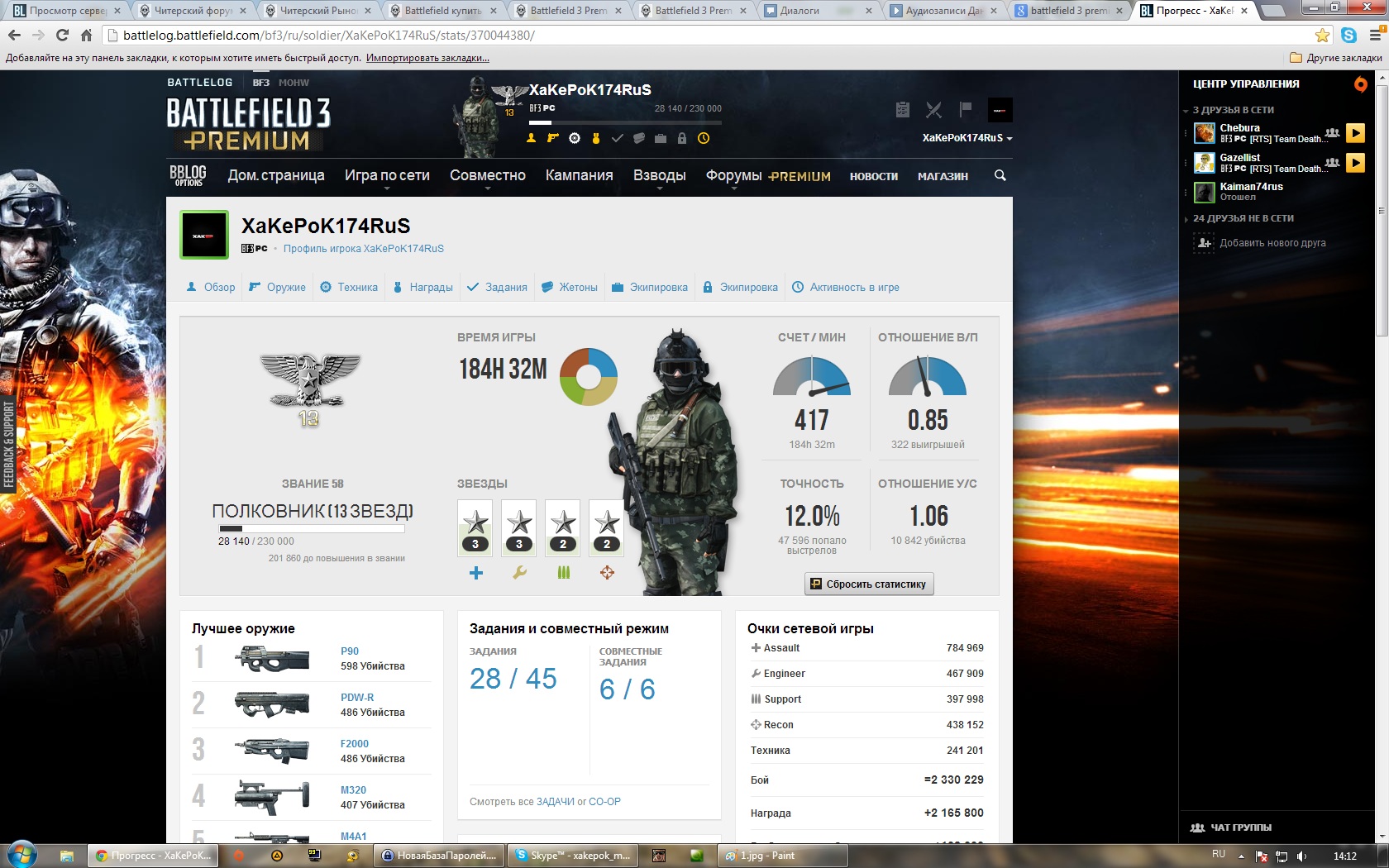The width and height of the screenshot is (1389, 868).
Task: Open the P90 weapon link
Action: coord(350,651)
